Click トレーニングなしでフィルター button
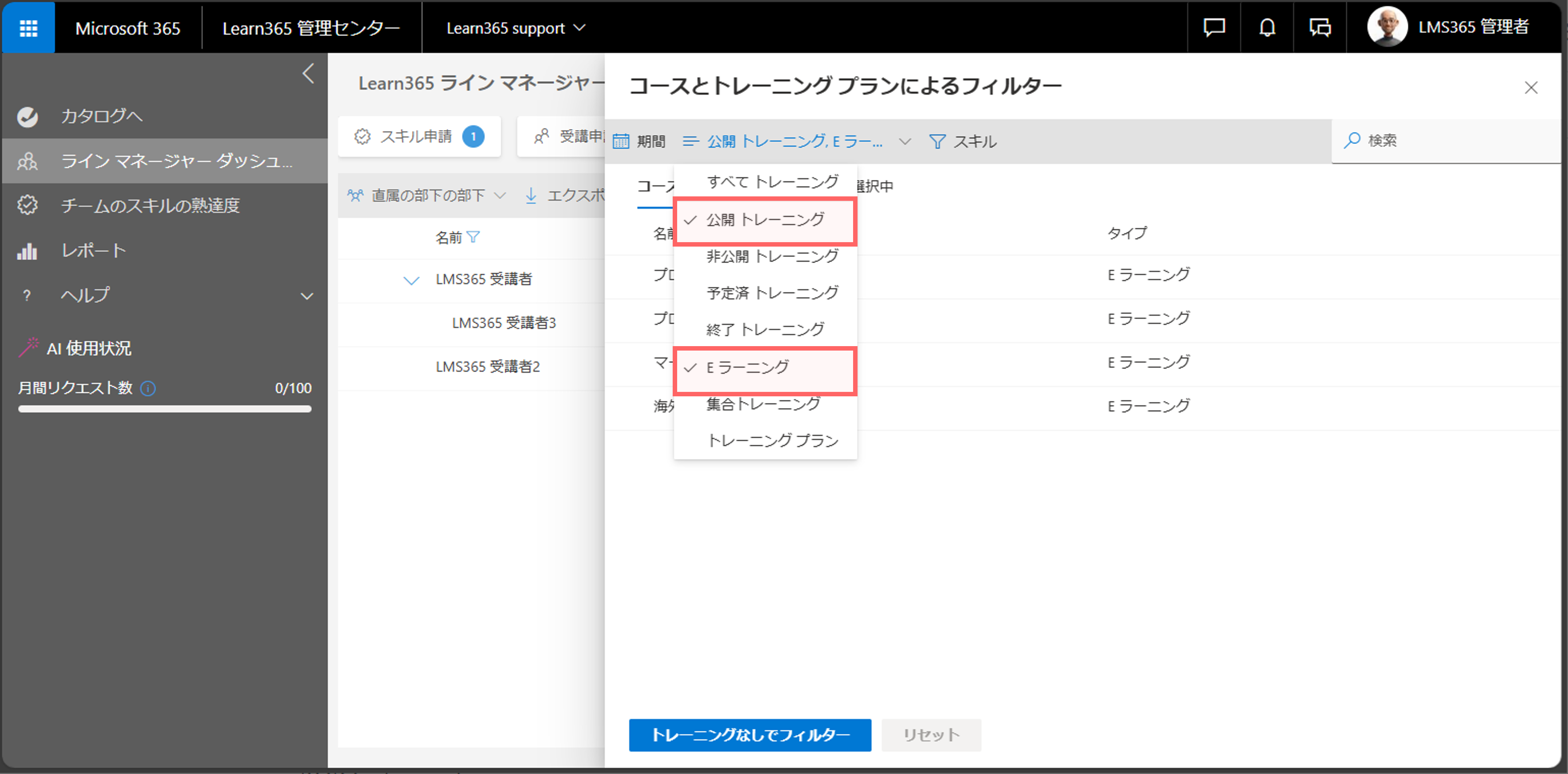The image size is (1568, 774). 750,735
